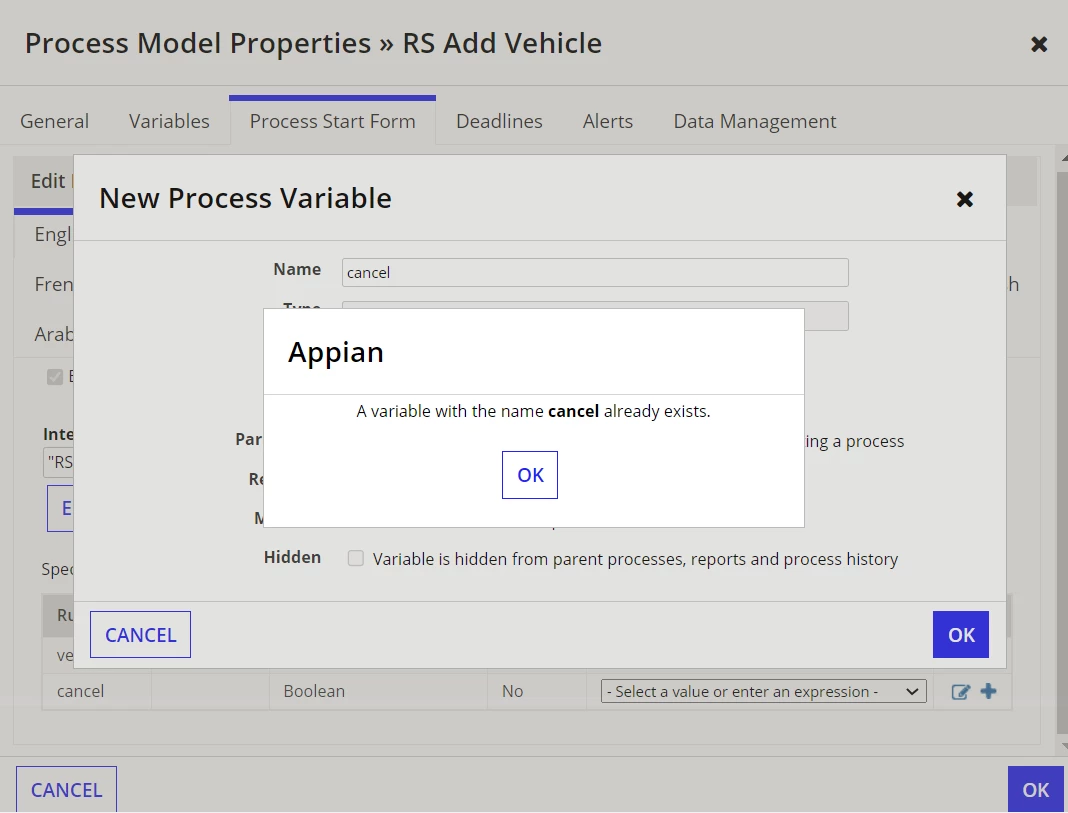This screenshot has width=1068, height=813.
Task: Click the No cell in cancel row
Action: click(537, 691)
